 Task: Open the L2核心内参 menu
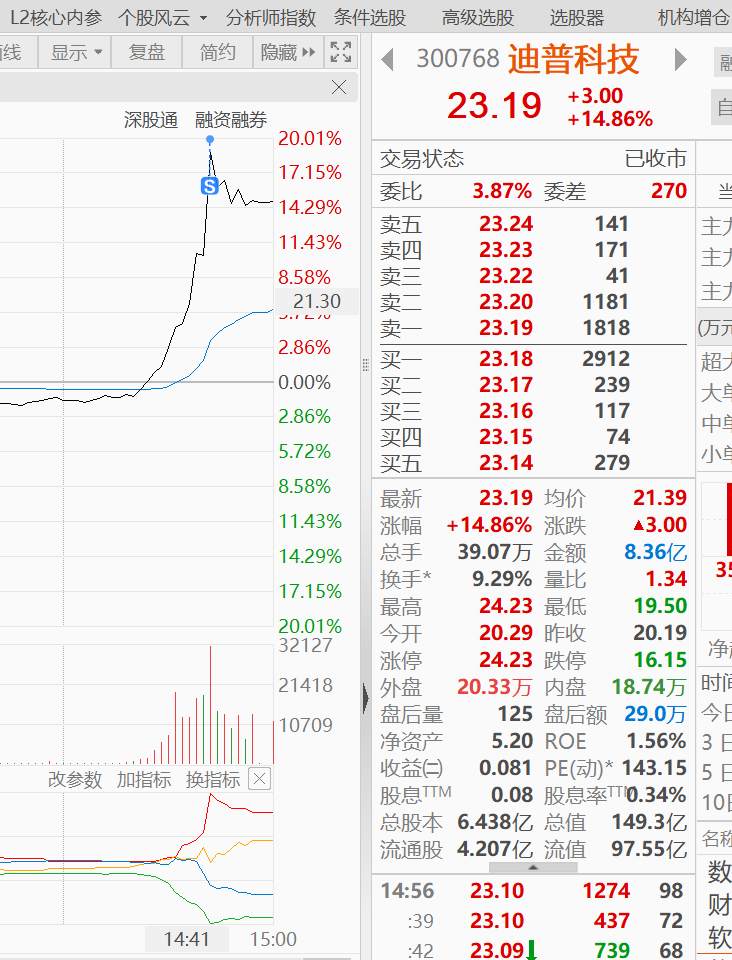pyautogui.click(x=56, y=17)
